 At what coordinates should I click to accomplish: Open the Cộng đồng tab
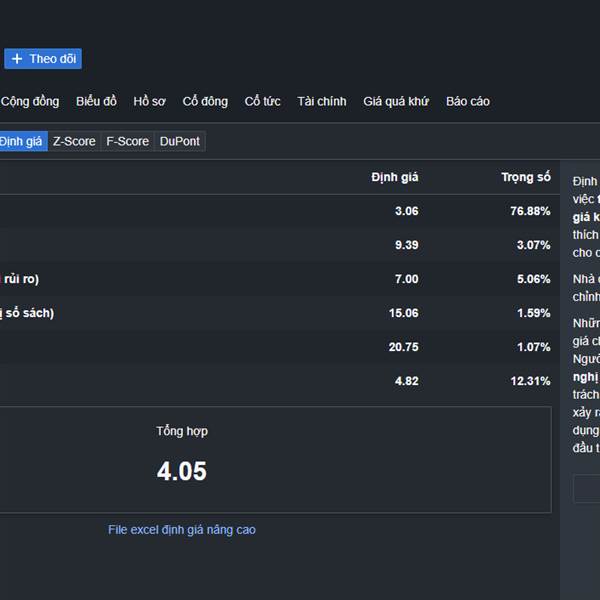(30, 101)
